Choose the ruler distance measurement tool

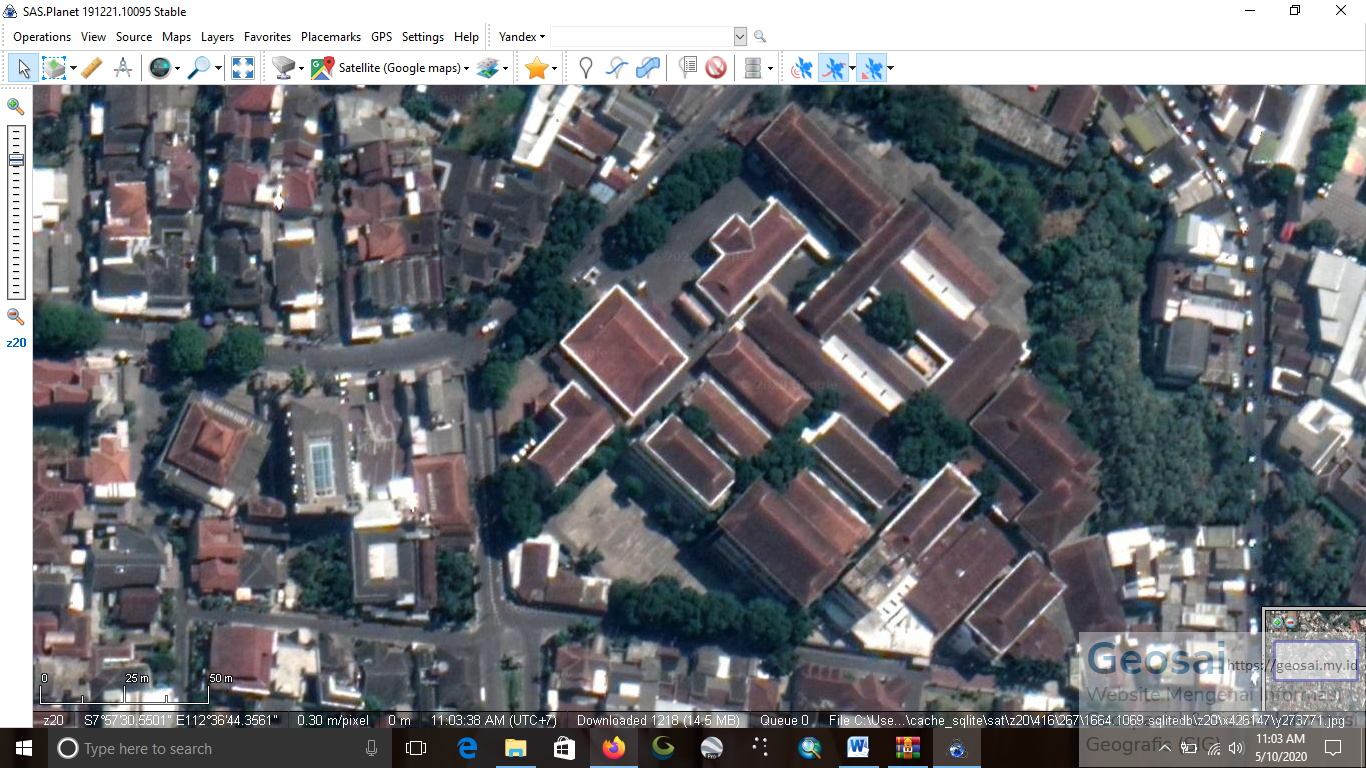click(x=91, y=68)
